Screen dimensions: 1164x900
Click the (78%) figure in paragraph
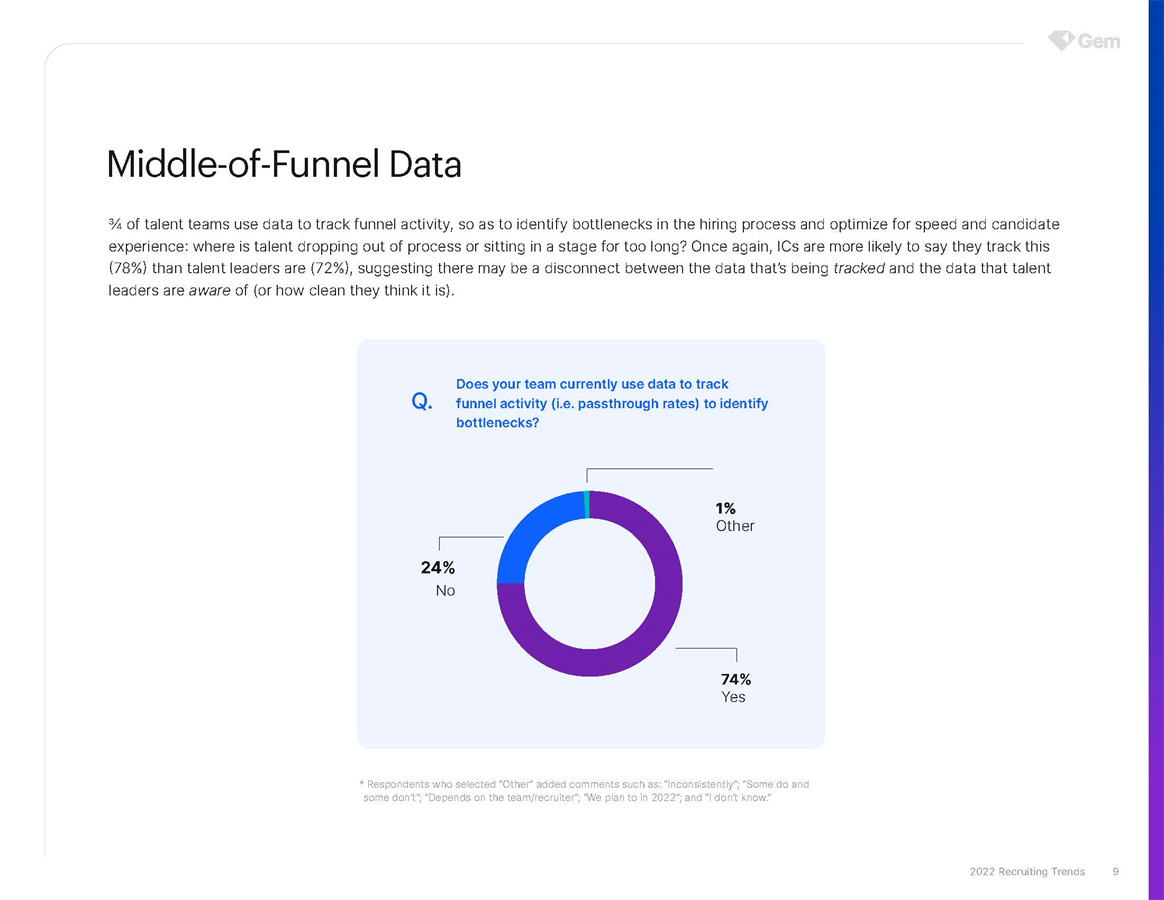pyautogui.click(x=129, y=268)
